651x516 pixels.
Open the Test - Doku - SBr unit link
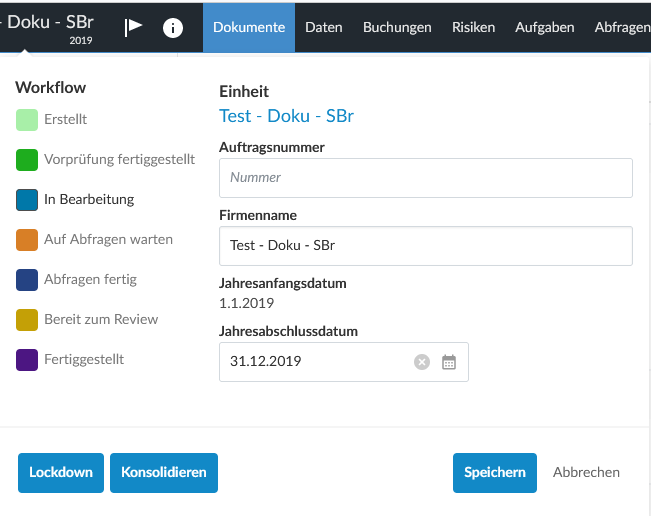click(286, 116)
